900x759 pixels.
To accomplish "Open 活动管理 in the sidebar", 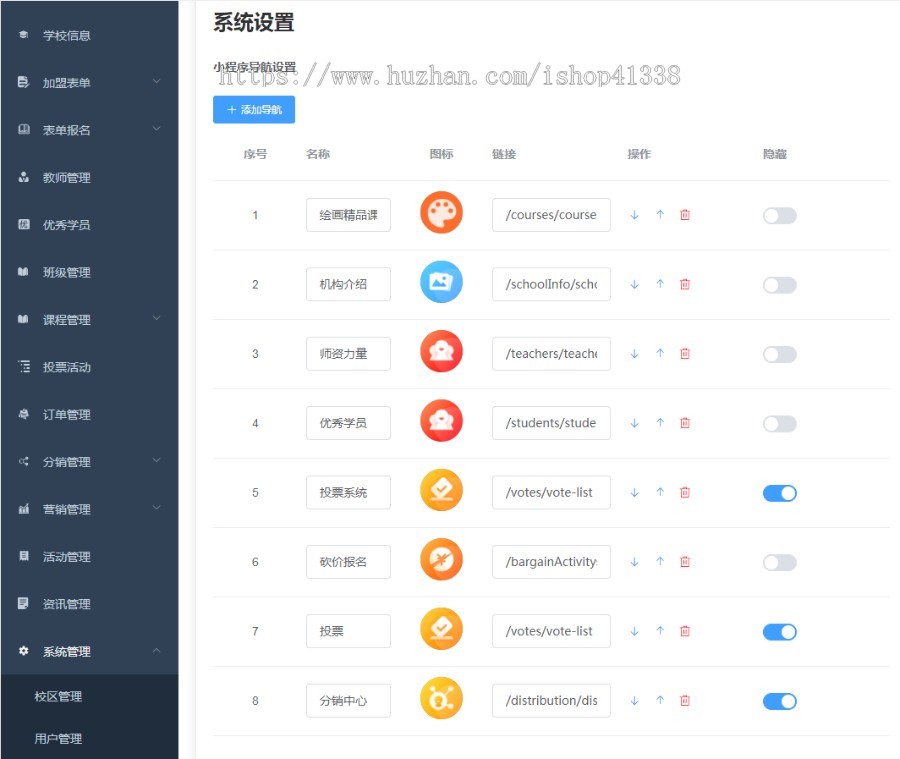I will (x=89, y=557).
